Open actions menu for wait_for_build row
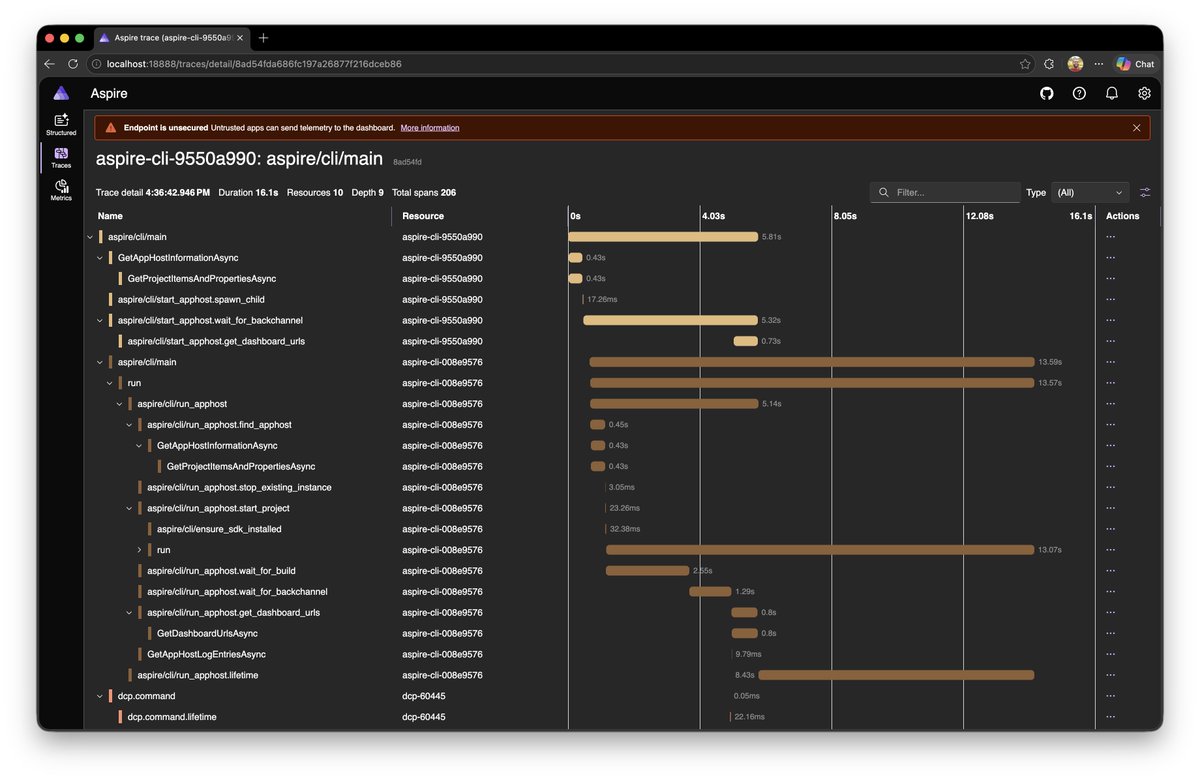 point(1110,571)
